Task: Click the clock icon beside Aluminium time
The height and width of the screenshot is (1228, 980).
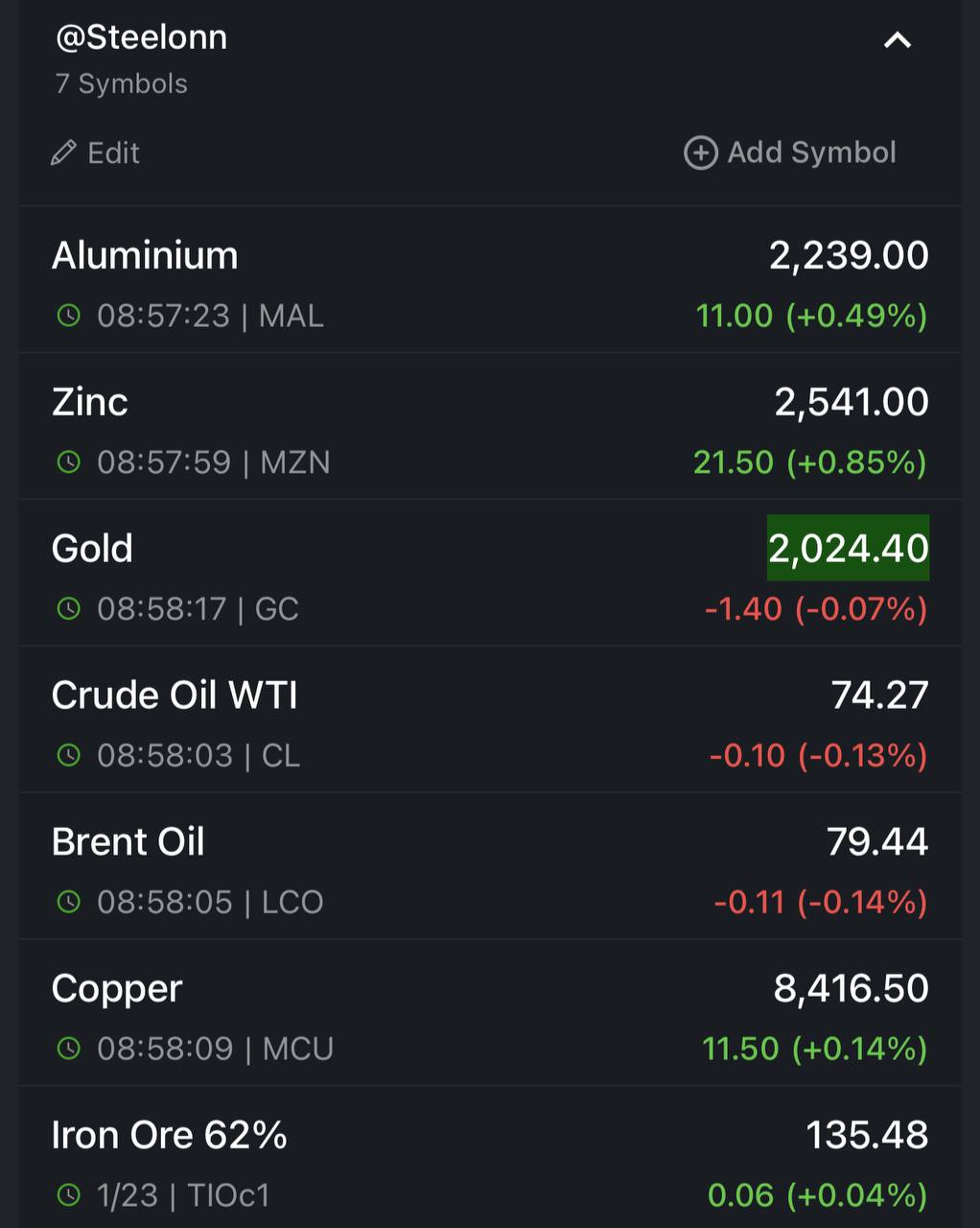Action: 68,316
